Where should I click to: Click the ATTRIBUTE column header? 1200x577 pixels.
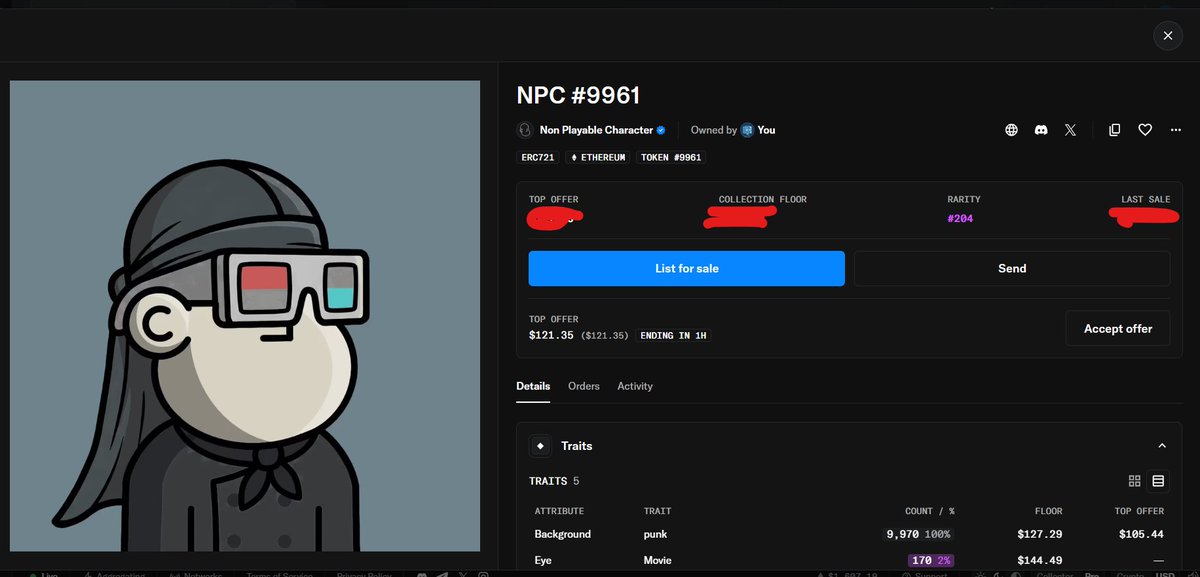559,511
